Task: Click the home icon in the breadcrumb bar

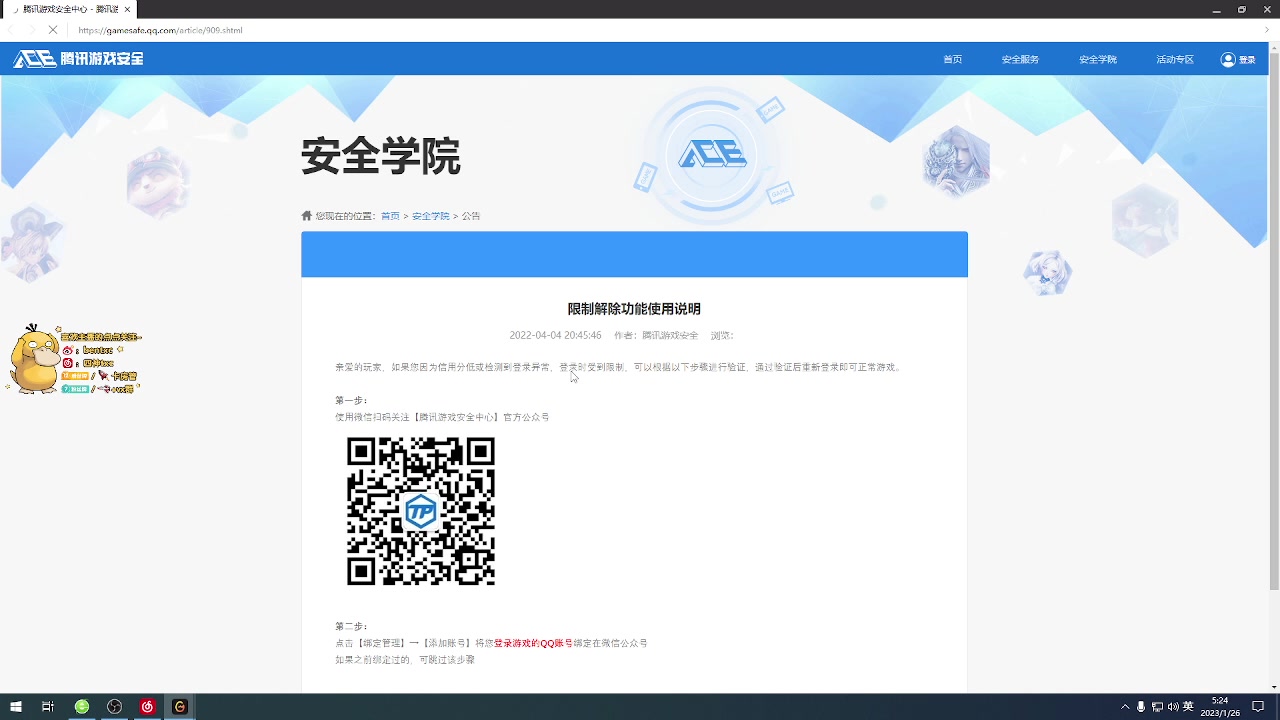Action: click(305, 215)
